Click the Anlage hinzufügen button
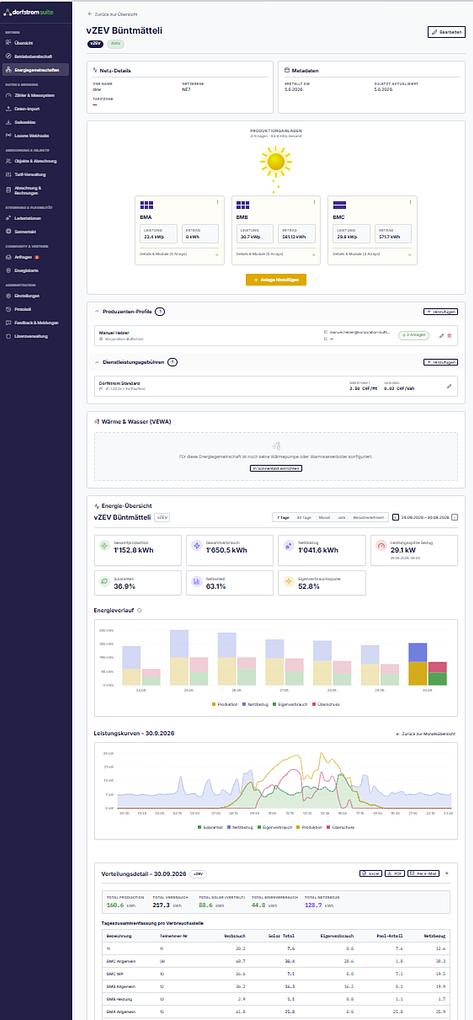The width and height of the screenshot is (473, 1020). pos(276,280)
